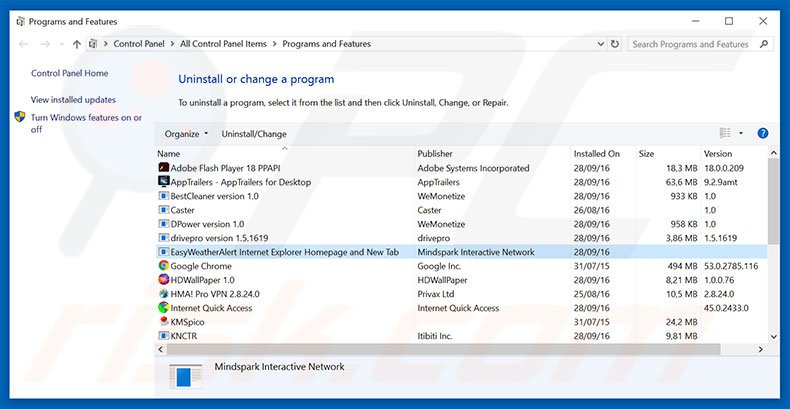Select 'drivepro version 1.5.1619' name text

219,238
